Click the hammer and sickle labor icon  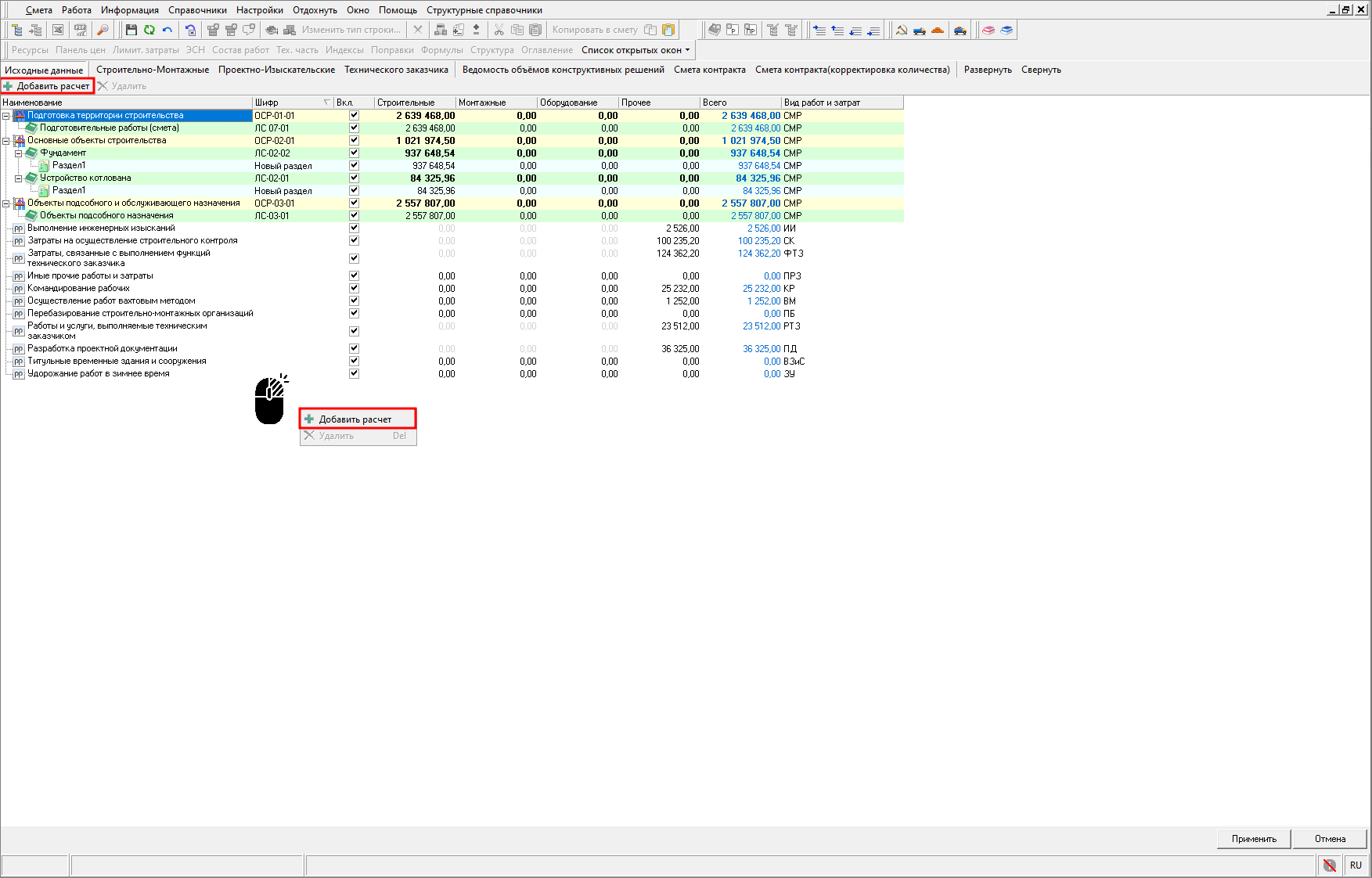[x=902, y=30]
